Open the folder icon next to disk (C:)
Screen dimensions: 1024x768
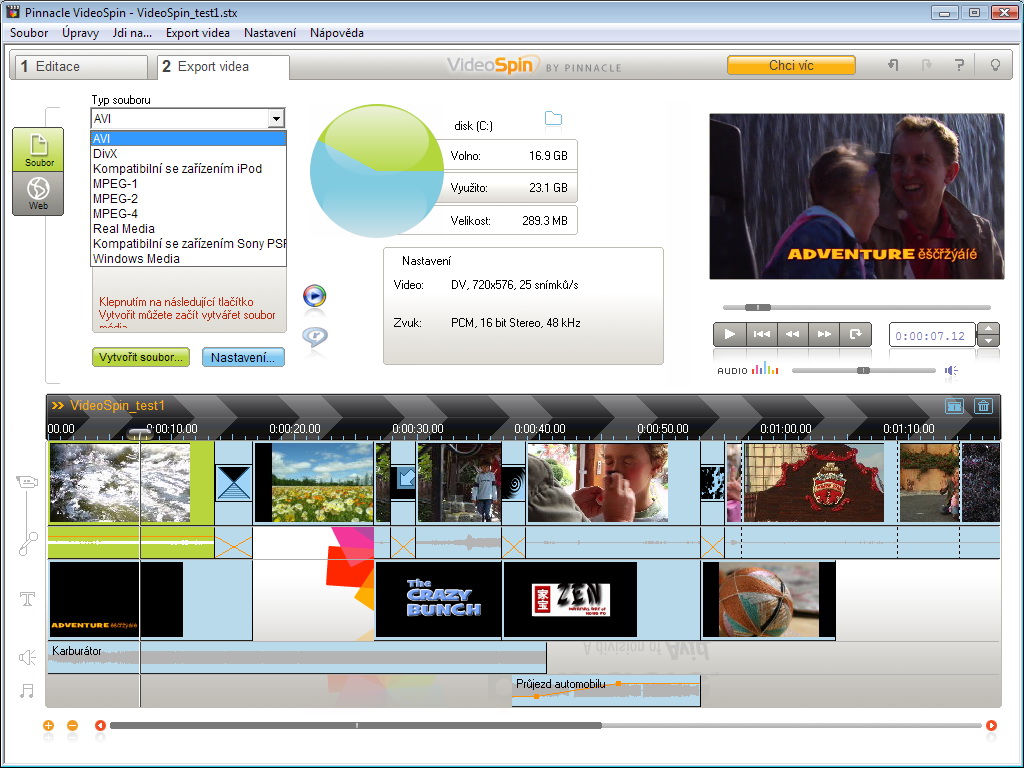tap(554, 118)
